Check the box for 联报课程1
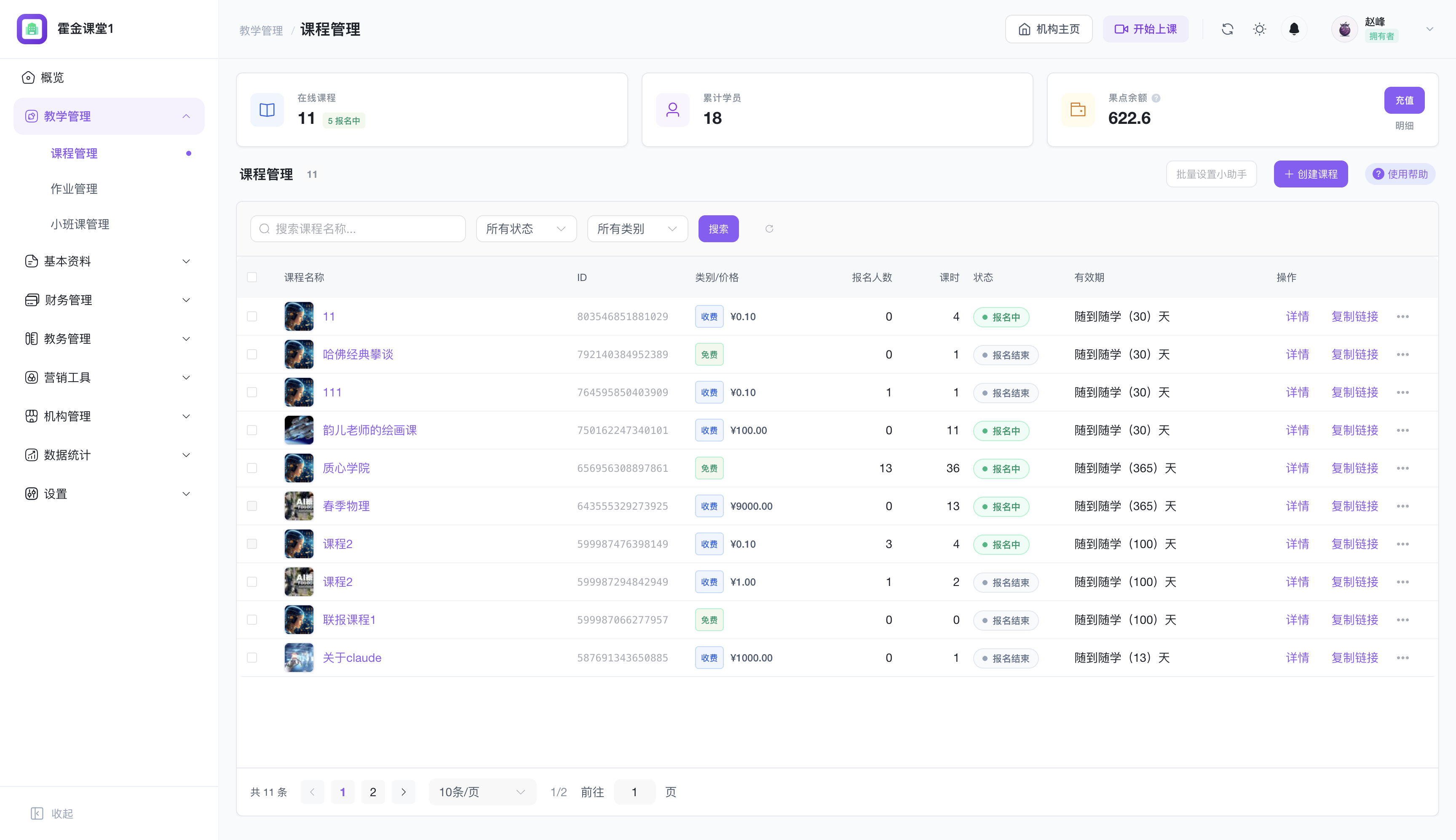The width and height of the screenshot is (1456, 840). click(x=252, y=620)
